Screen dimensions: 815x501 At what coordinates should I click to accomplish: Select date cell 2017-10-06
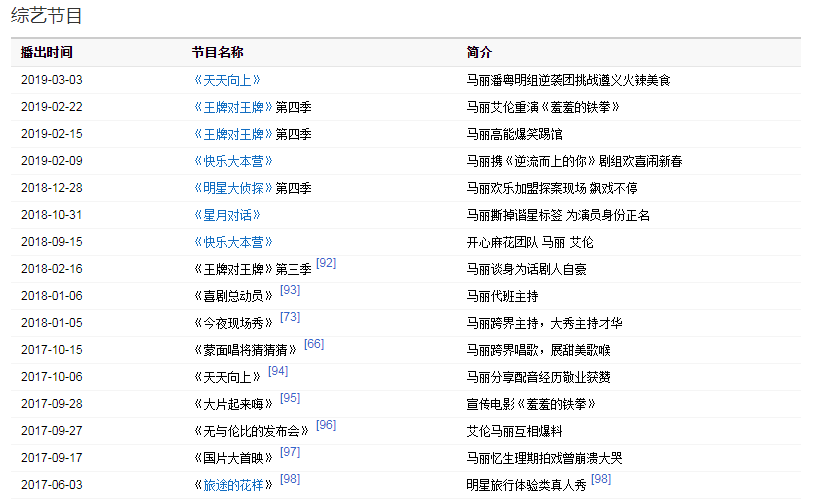[51, 377]
